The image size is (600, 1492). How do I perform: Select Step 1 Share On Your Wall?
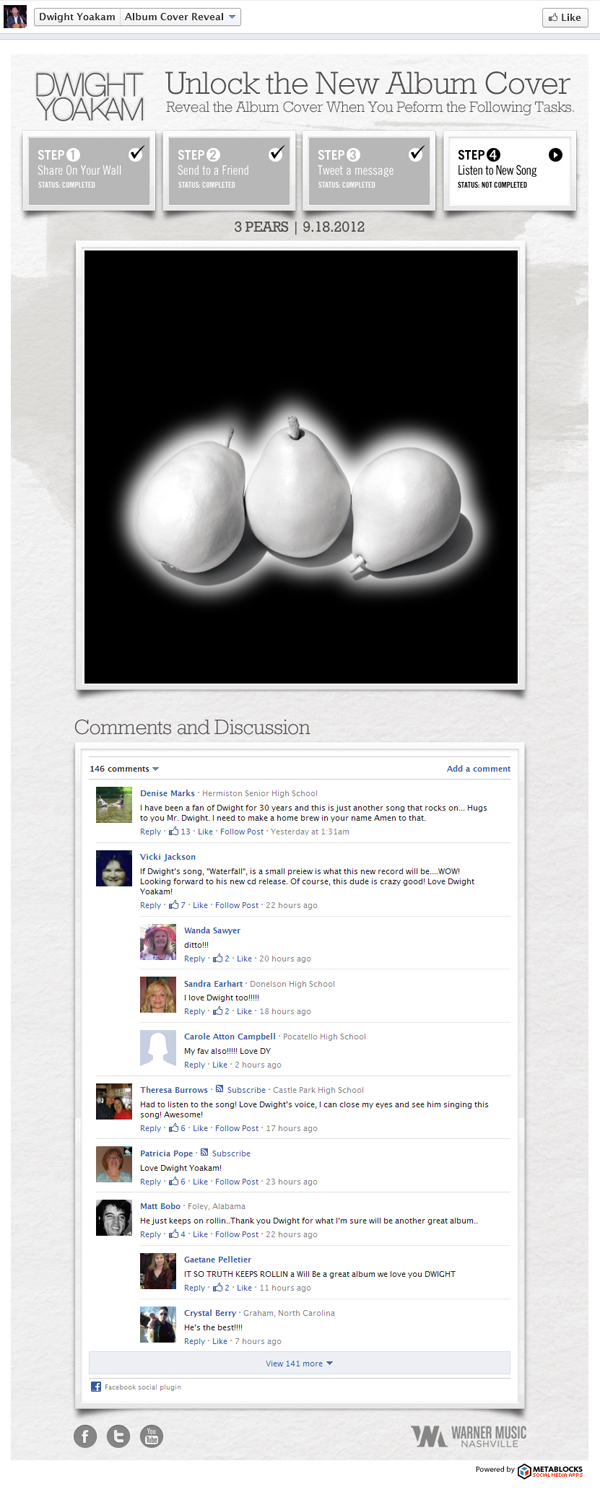point(90,169)
